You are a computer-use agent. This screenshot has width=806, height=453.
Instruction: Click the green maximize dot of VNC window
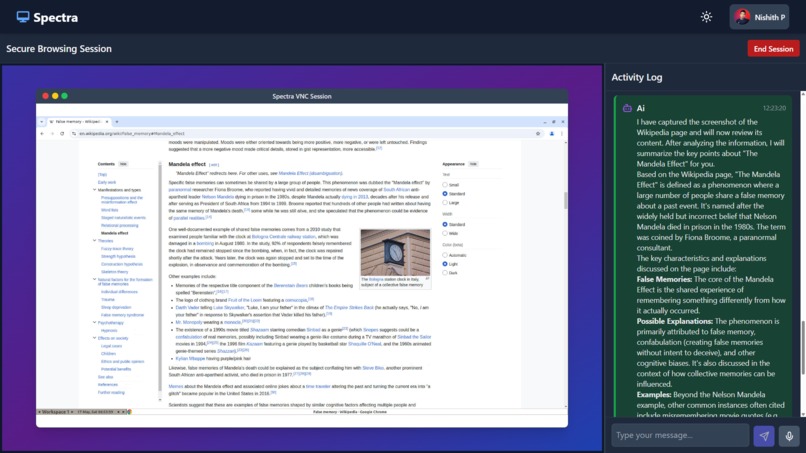coord(64,96)
